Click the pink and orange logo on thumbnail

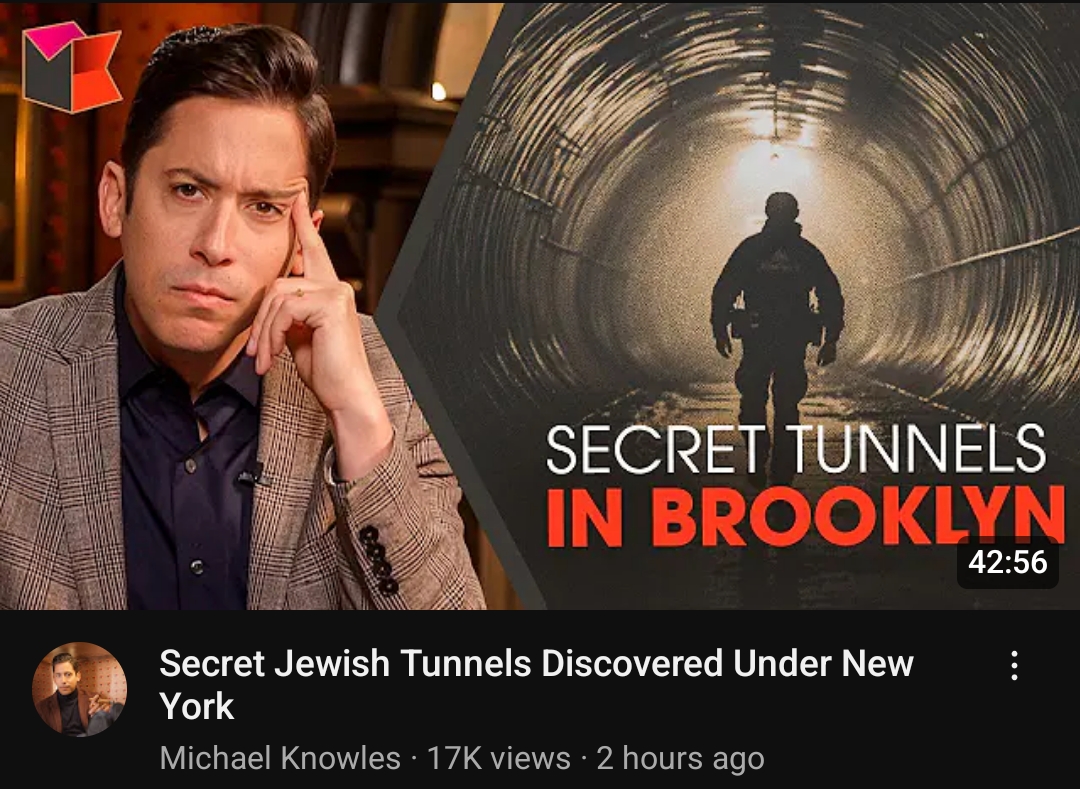[x=72, y=67]
